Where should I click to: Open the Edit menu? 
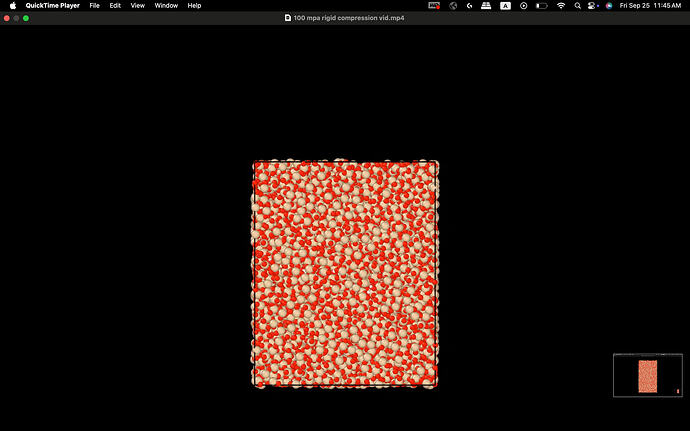click(115, 6)
